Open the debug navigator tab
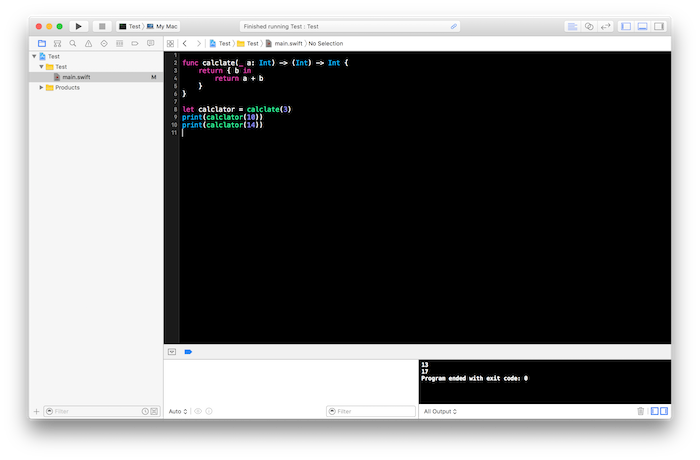The image size is (700, 460). pos(119,43)
